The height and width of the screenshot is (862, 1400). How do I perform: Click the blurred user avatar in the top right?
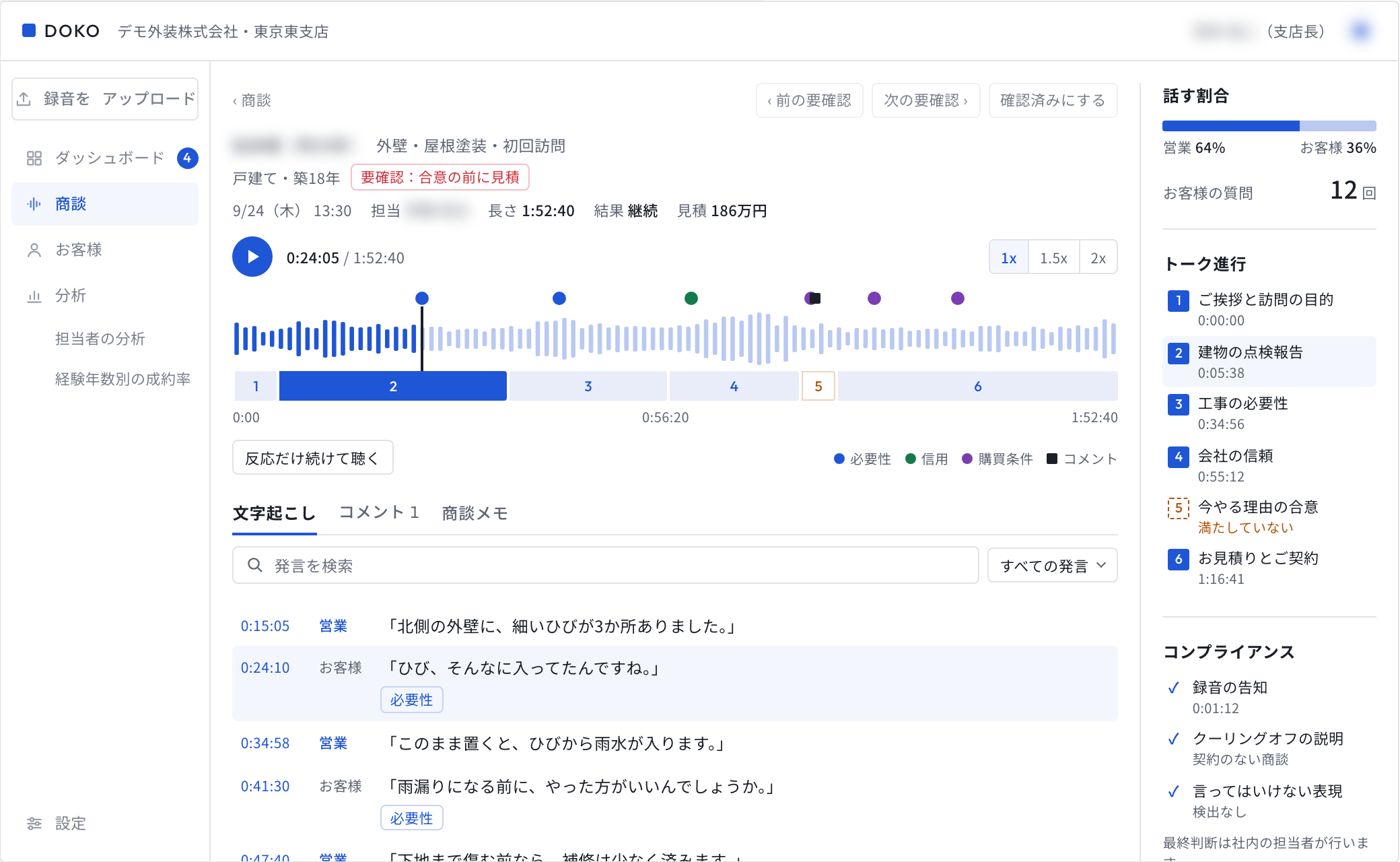(x=1360, y=31)
